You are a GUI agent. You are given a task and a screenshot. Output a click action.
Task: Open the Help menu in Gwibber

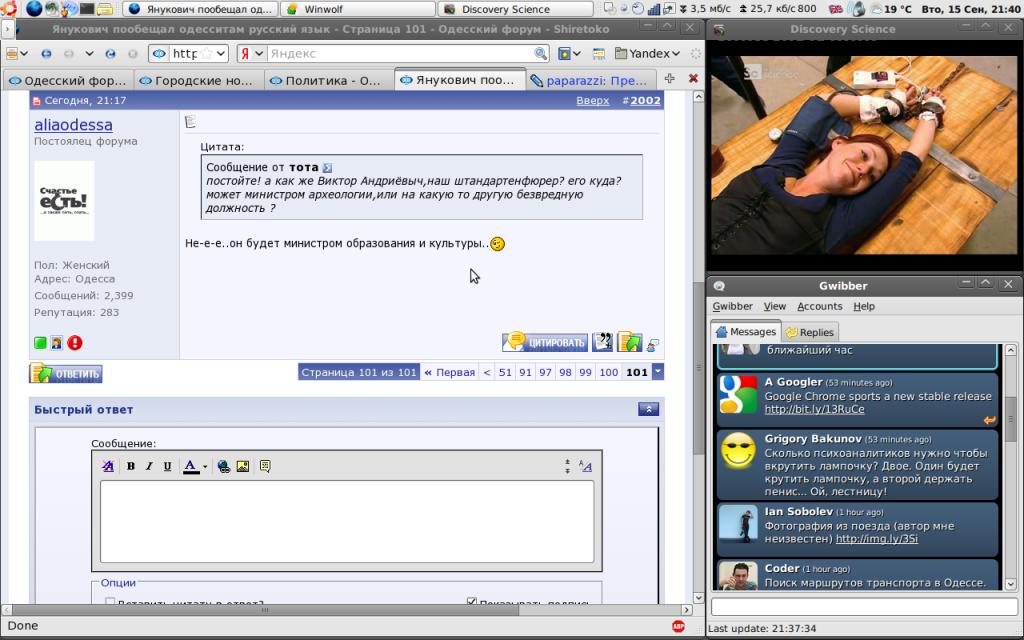pos(864,306)
